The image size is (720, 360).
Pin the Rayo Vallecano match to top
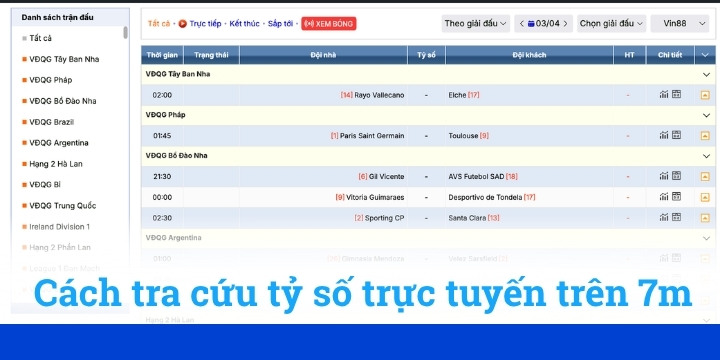click(705, 96)
